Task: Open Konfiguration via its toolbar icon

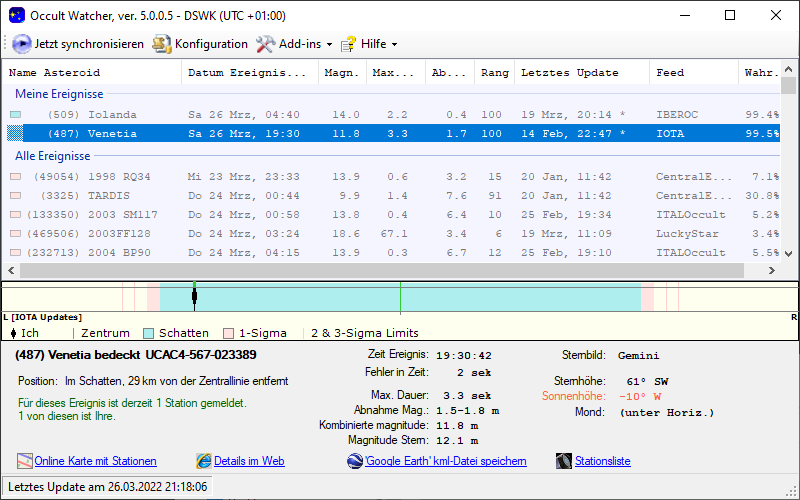Action: pyautogui.click(x=162, y=44)
